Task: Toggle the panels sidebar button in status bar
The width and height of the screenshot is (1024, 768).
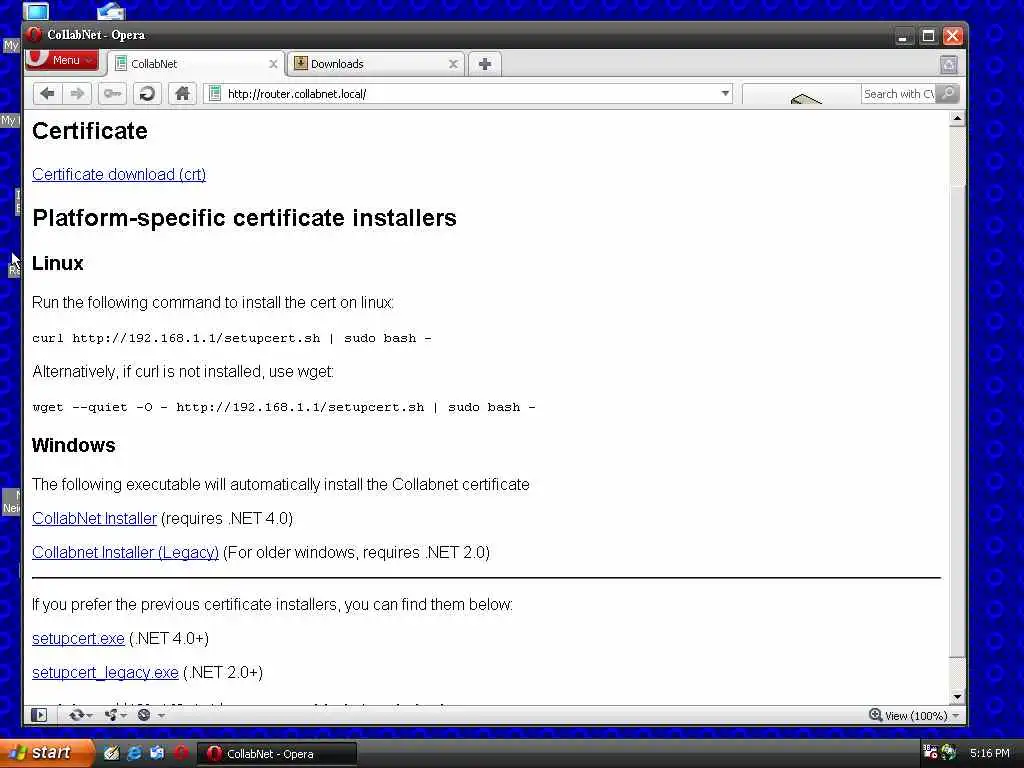Action: point(39,715)
